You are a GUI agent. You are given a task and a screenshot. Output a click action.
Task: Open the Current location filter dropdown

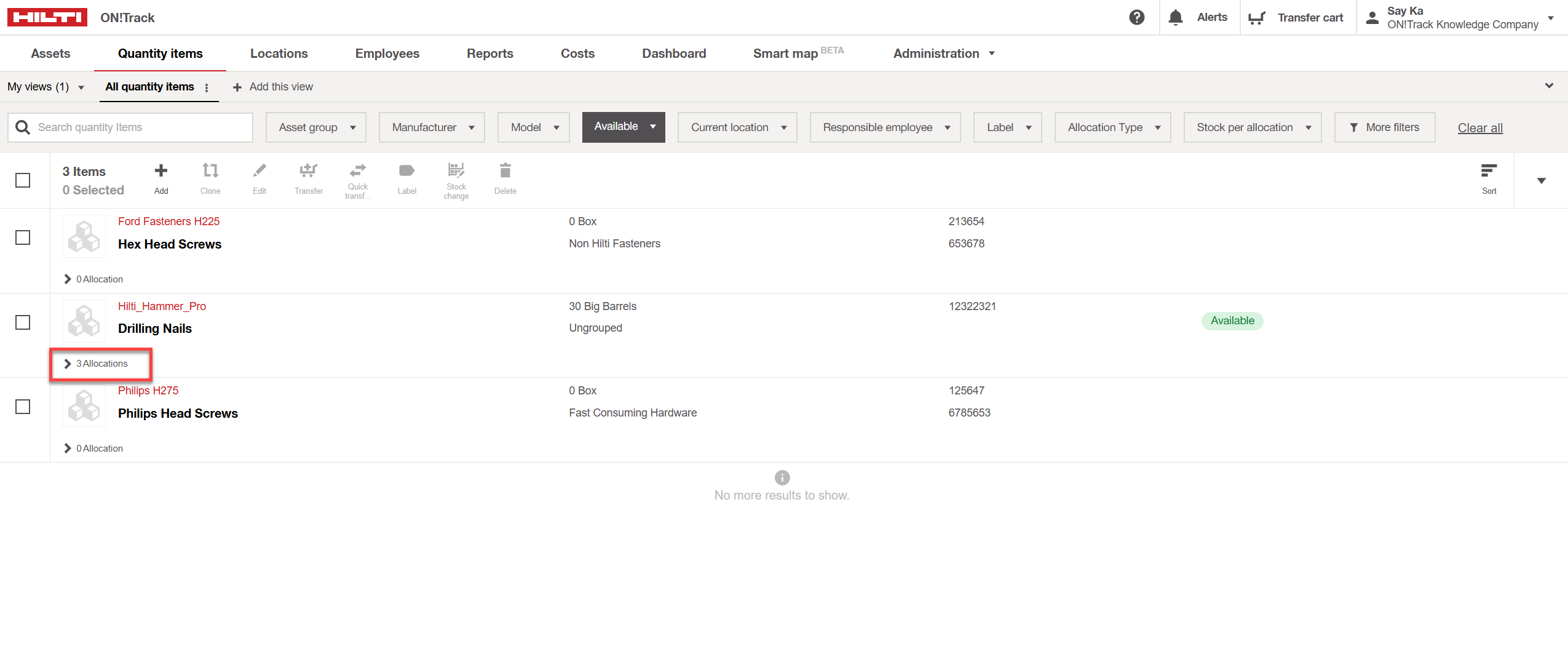pyautogui.click(x=737, y=127)
